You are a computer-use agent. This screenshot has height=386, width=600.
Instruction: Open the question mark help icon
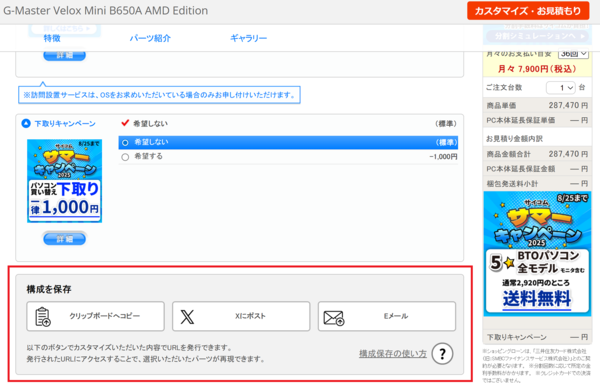coord(442,353)
